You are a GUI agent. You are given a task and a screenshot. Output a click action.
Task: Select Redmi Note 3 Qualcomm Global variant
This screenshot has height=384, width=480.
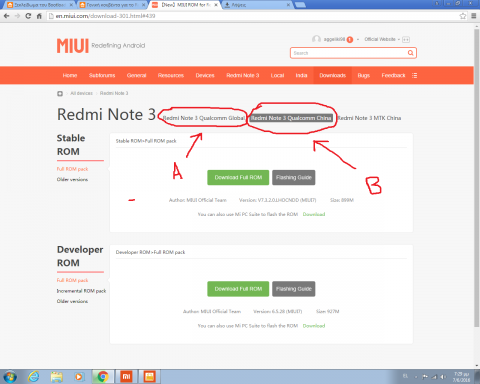[x=204, y=118]
